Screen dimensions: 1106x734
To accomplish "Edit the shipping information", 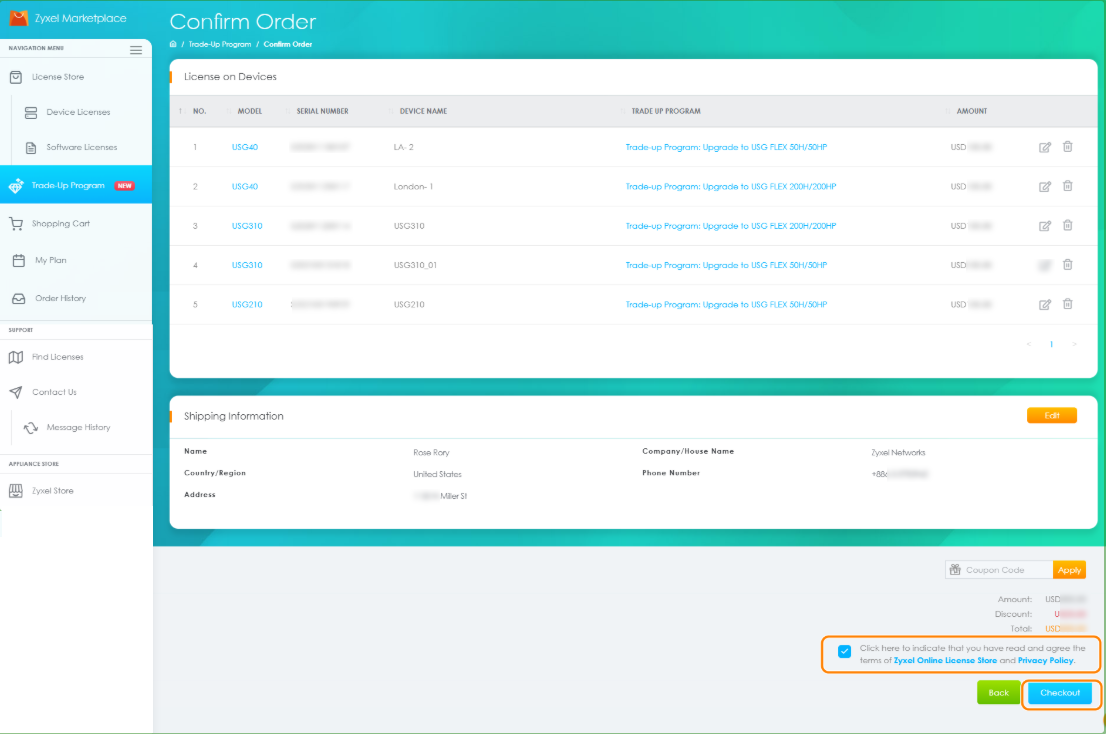I will (1052, 416).
